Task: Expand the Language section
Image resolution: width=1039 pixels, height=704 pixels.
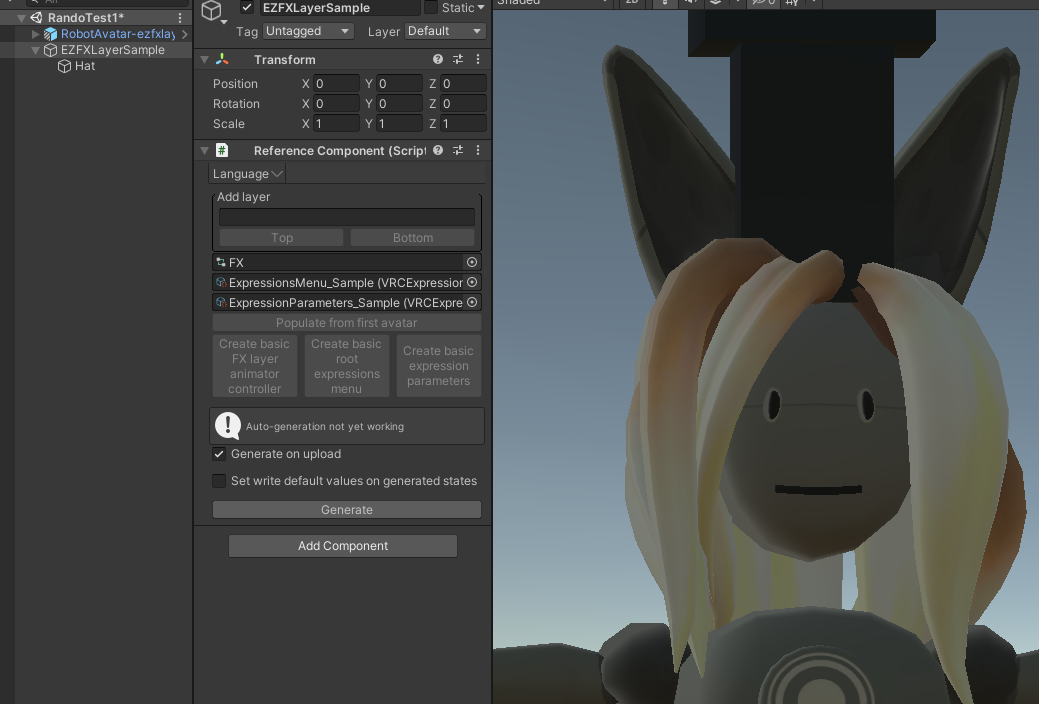Action: [247, 174]
